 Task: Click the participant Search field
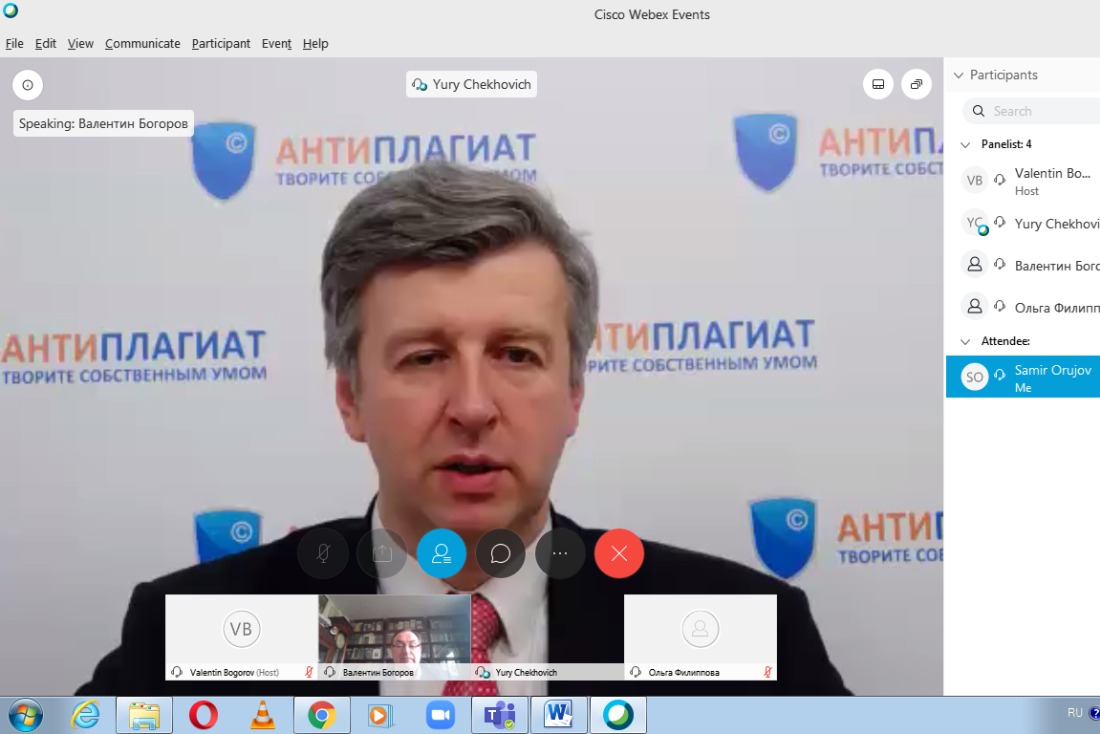coord(1040,111)
